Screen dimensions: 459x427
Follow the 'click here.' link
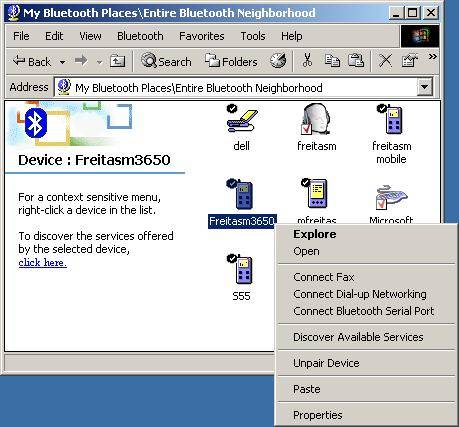[43, 263]
